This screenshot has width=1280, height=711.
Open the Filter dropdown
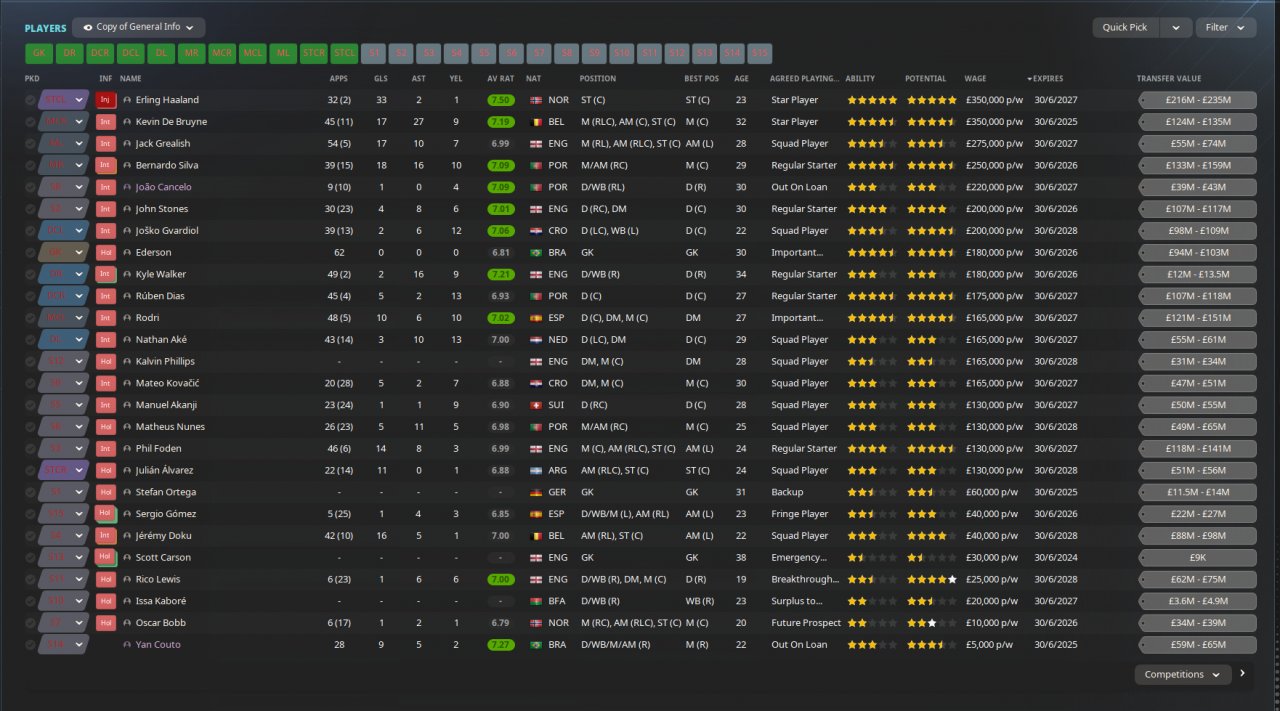point(1226,28)
